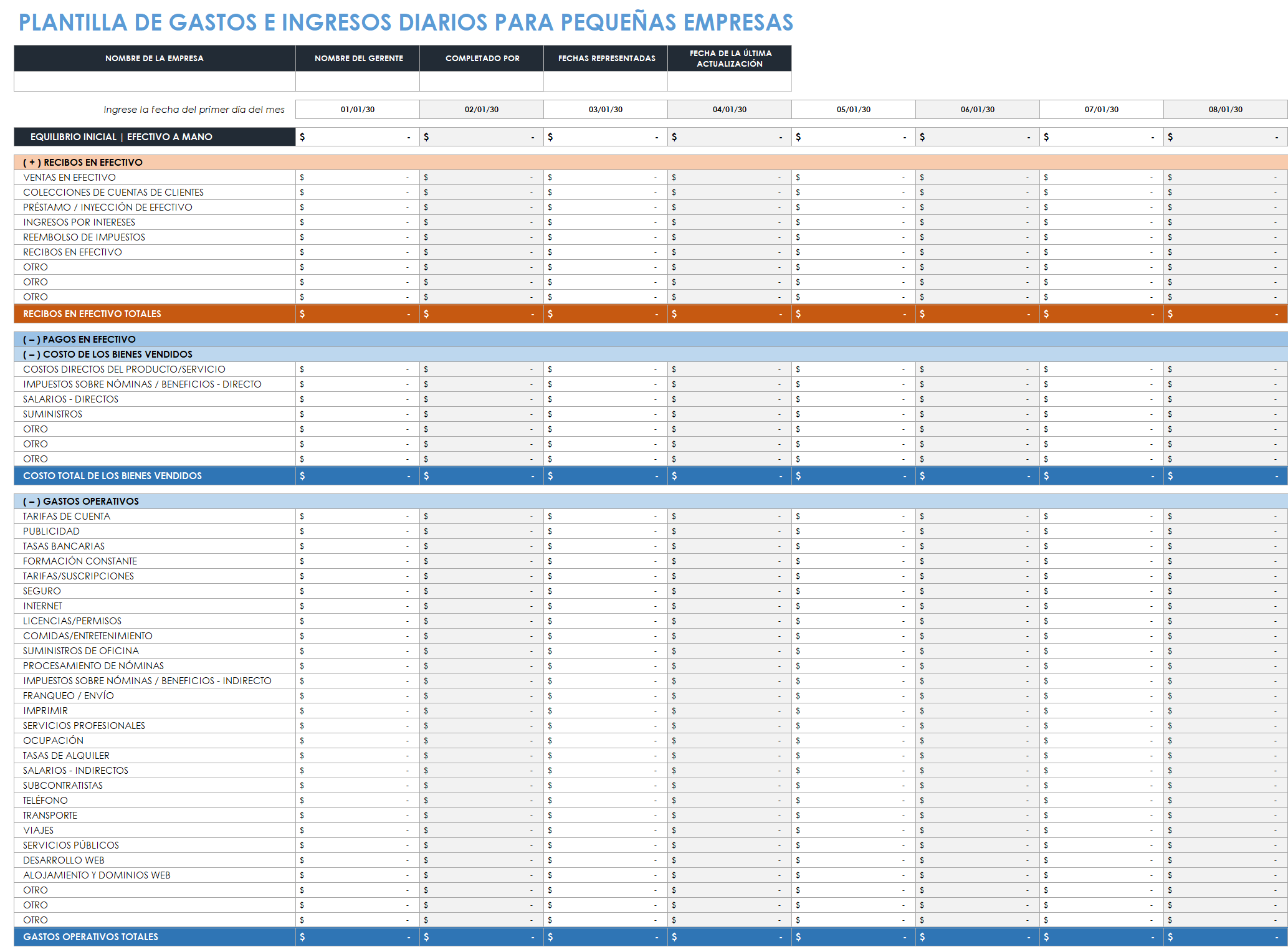Click the INGRESOS POR INTERESES row label

[x=79, y=222]
